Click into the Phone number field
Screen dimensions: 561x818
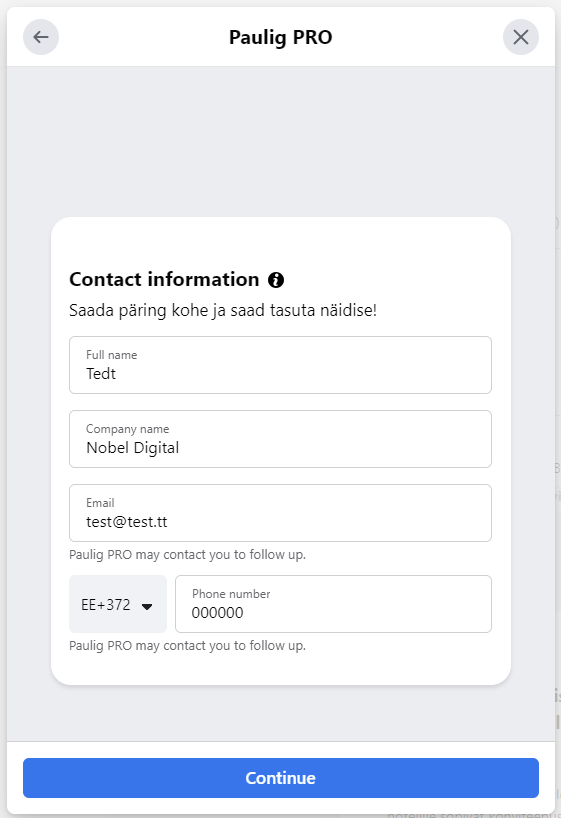coord(333,604)
